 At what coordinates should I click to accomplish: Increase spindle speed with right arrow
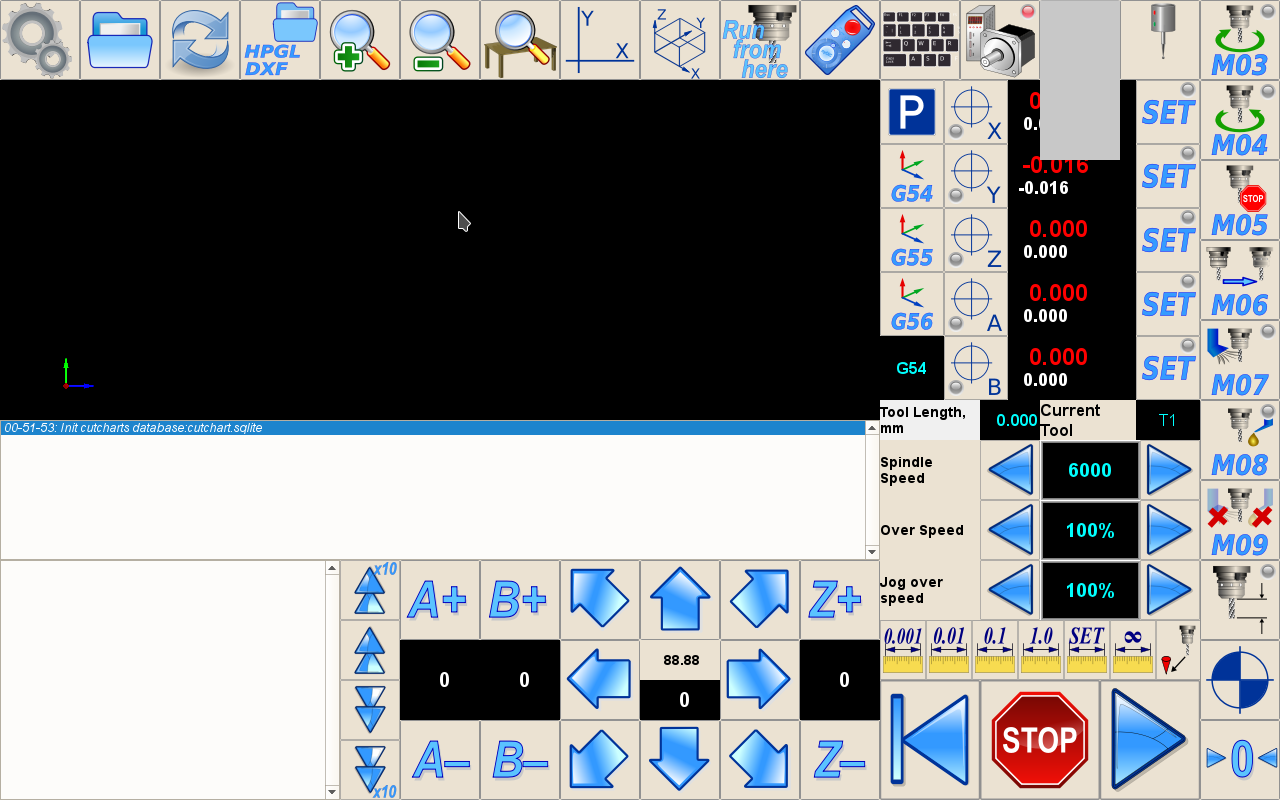click(1169, 470)
